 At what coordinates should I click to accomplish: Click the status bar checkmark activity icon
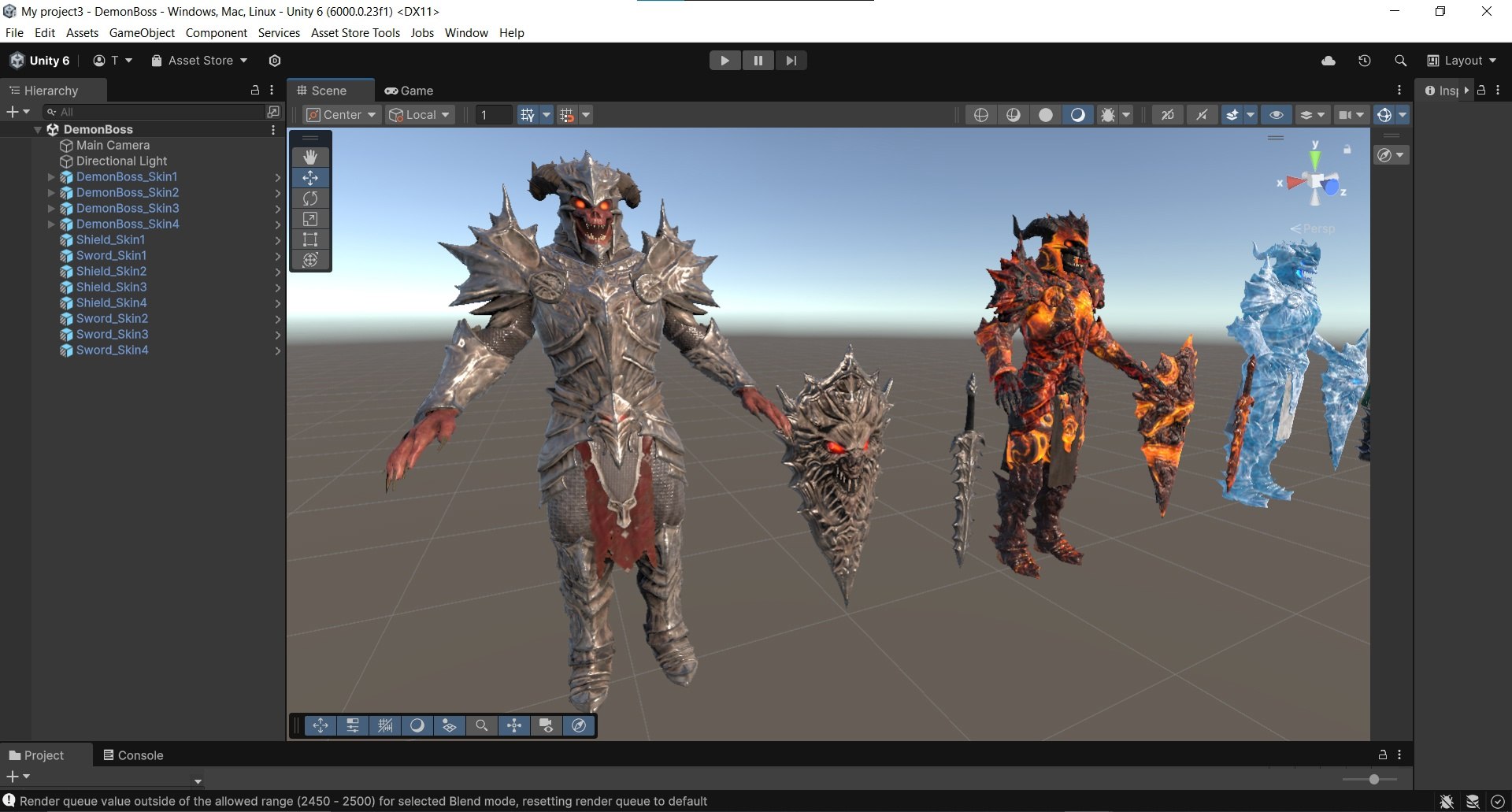point(1498,802)
